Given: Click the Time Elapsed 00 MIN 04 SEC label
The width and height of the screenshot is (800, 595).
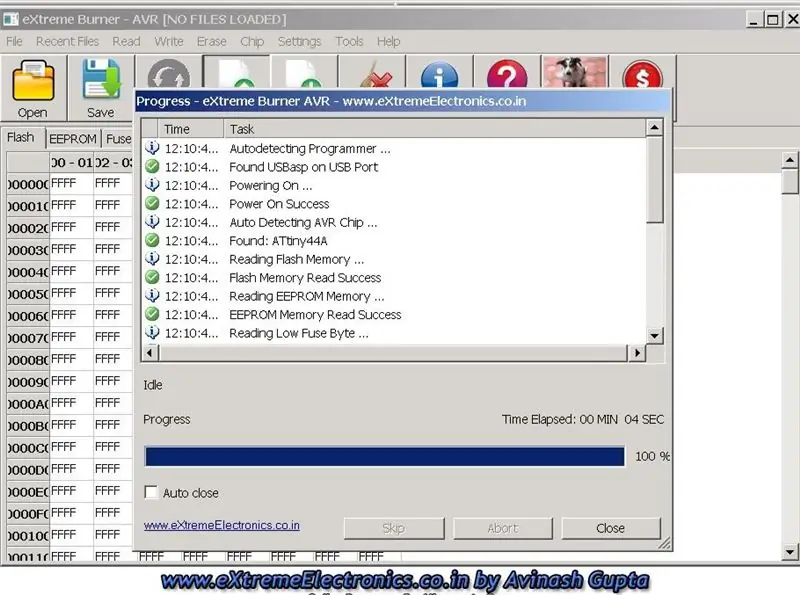Looking at the screenshot, I should 583,419.
